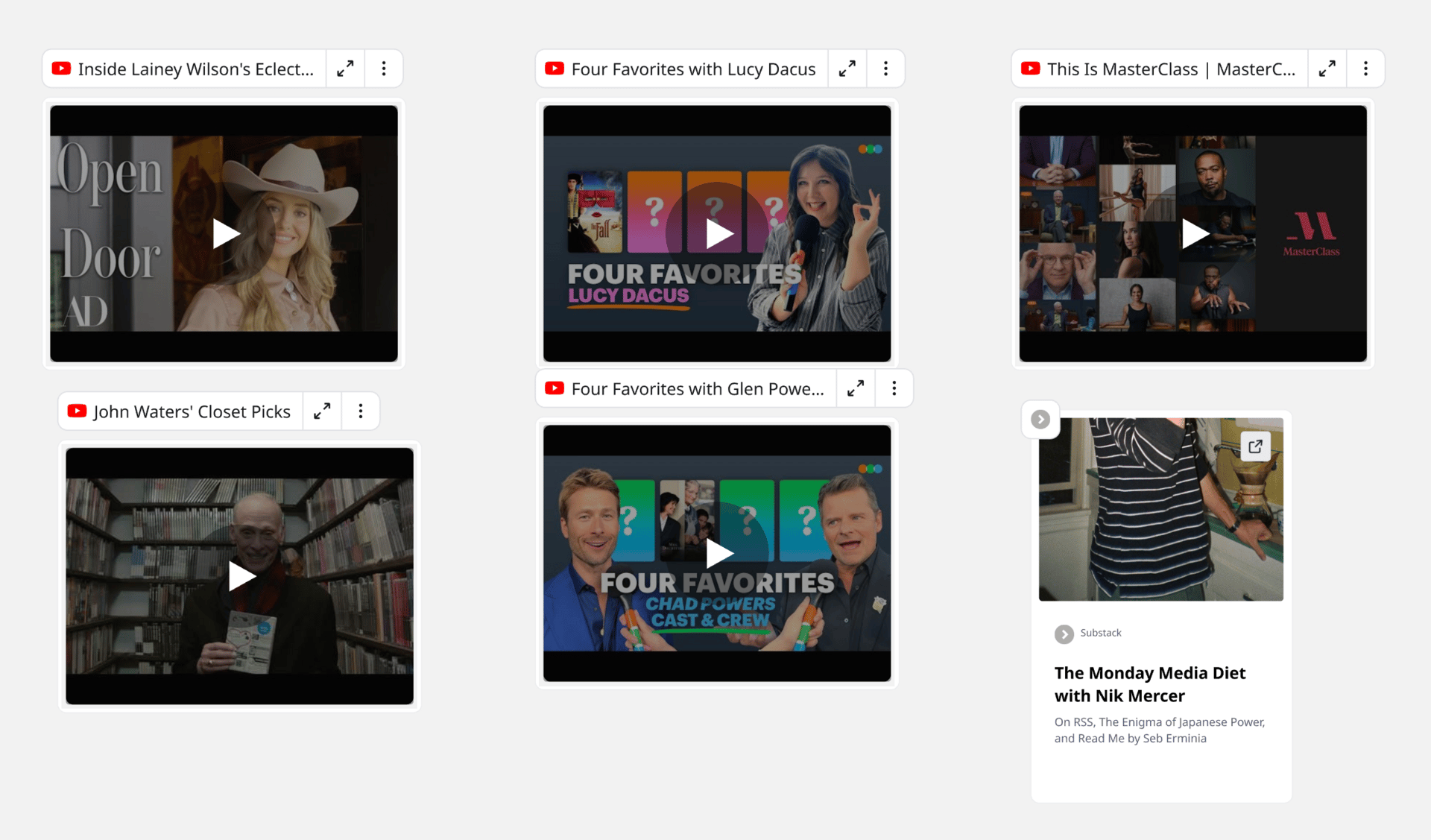1431x840 pixels.
Task: Click the Four Favorites with Lucy Dacus title
Action: pyautogui.click(x=693, y=69)
